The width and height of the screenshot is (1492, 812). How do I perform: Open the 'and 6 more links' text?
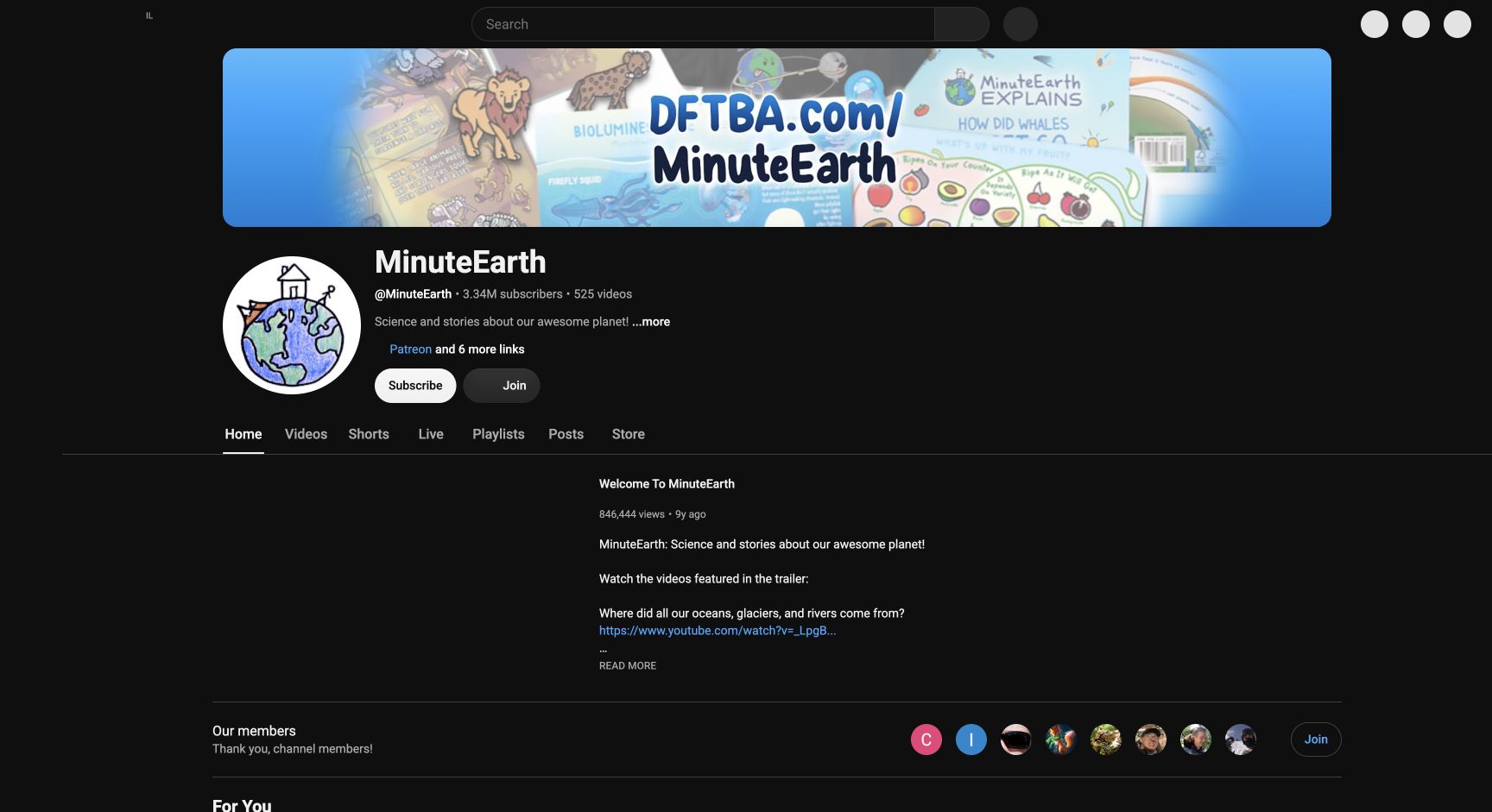[x=480, y=349]
